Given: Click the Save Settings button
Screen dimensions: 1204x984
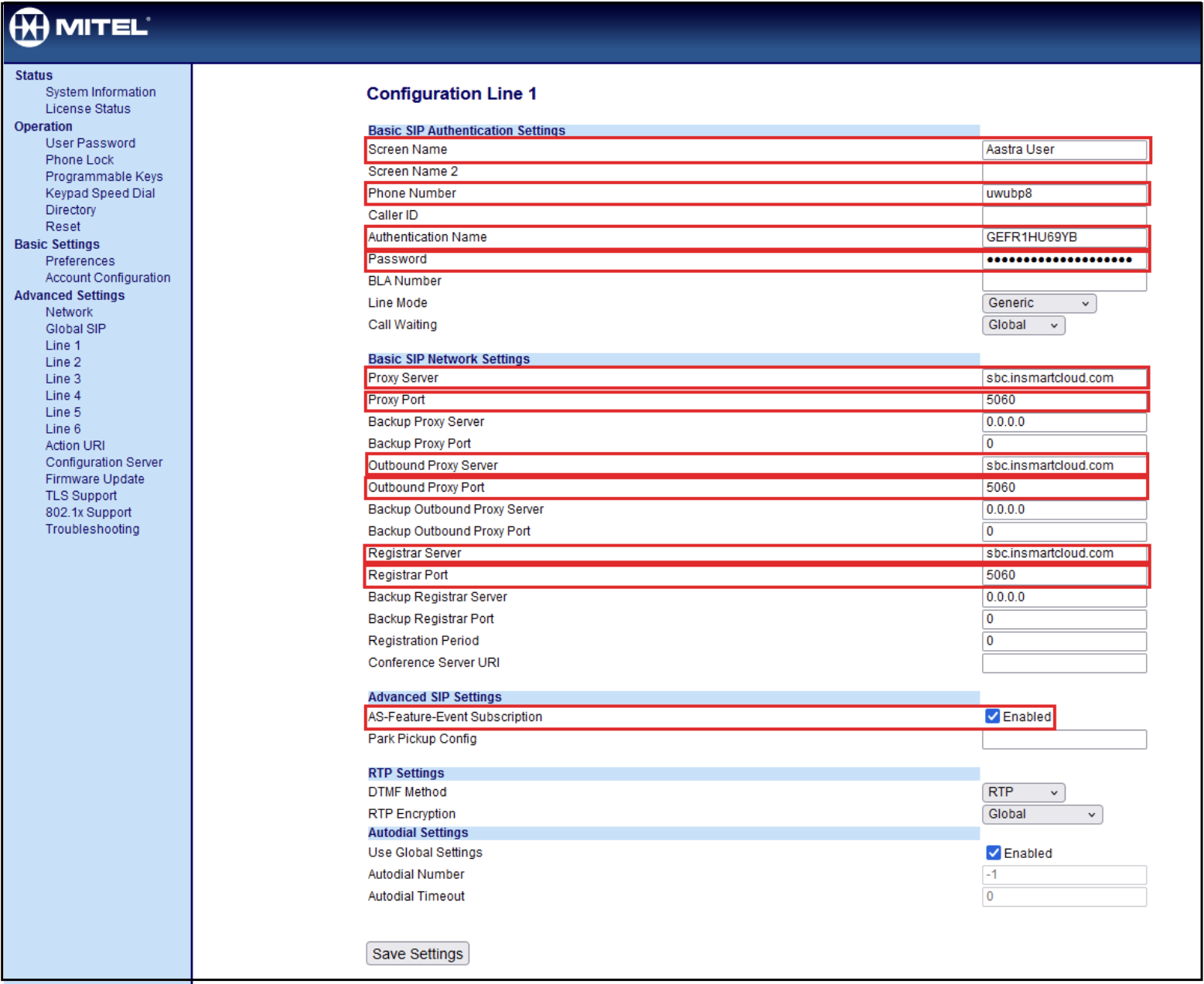Looking at the screenshot, I should (418, 954).
